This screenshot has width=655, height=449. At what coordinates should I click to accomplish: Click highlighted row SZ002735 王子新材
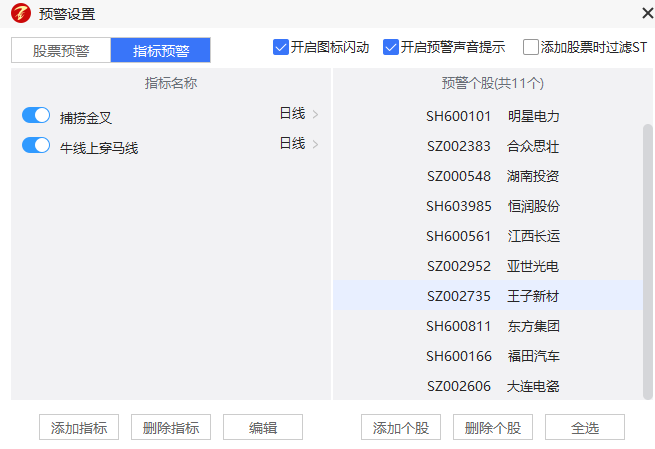point(488,296)
